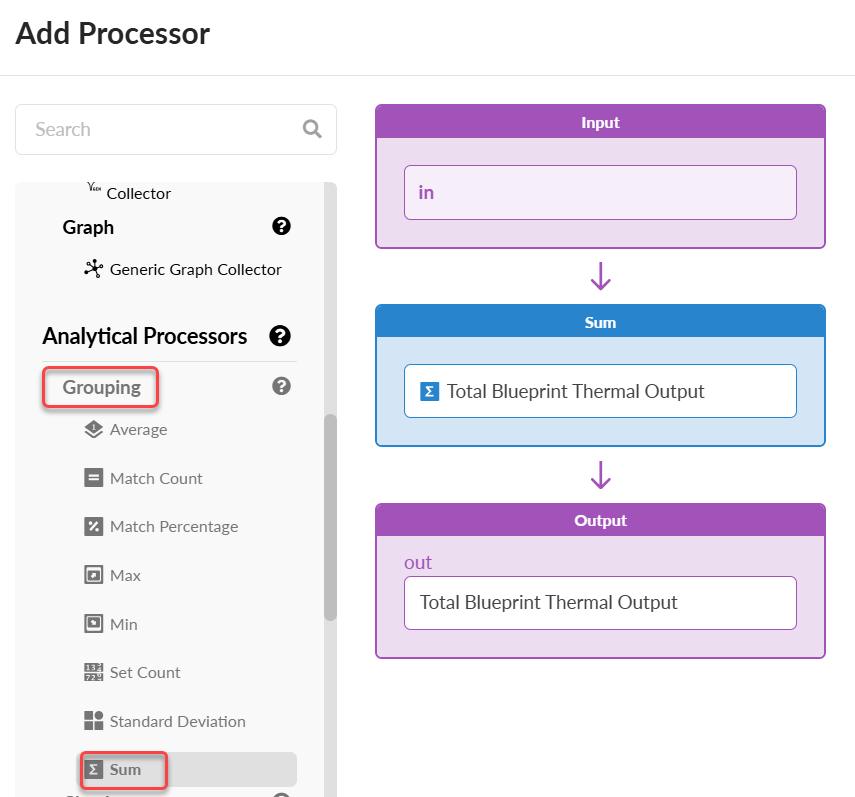The width and height of the screenshot is (855, 797).
Task: Click the Set Count icon
Action: [93, 673]
